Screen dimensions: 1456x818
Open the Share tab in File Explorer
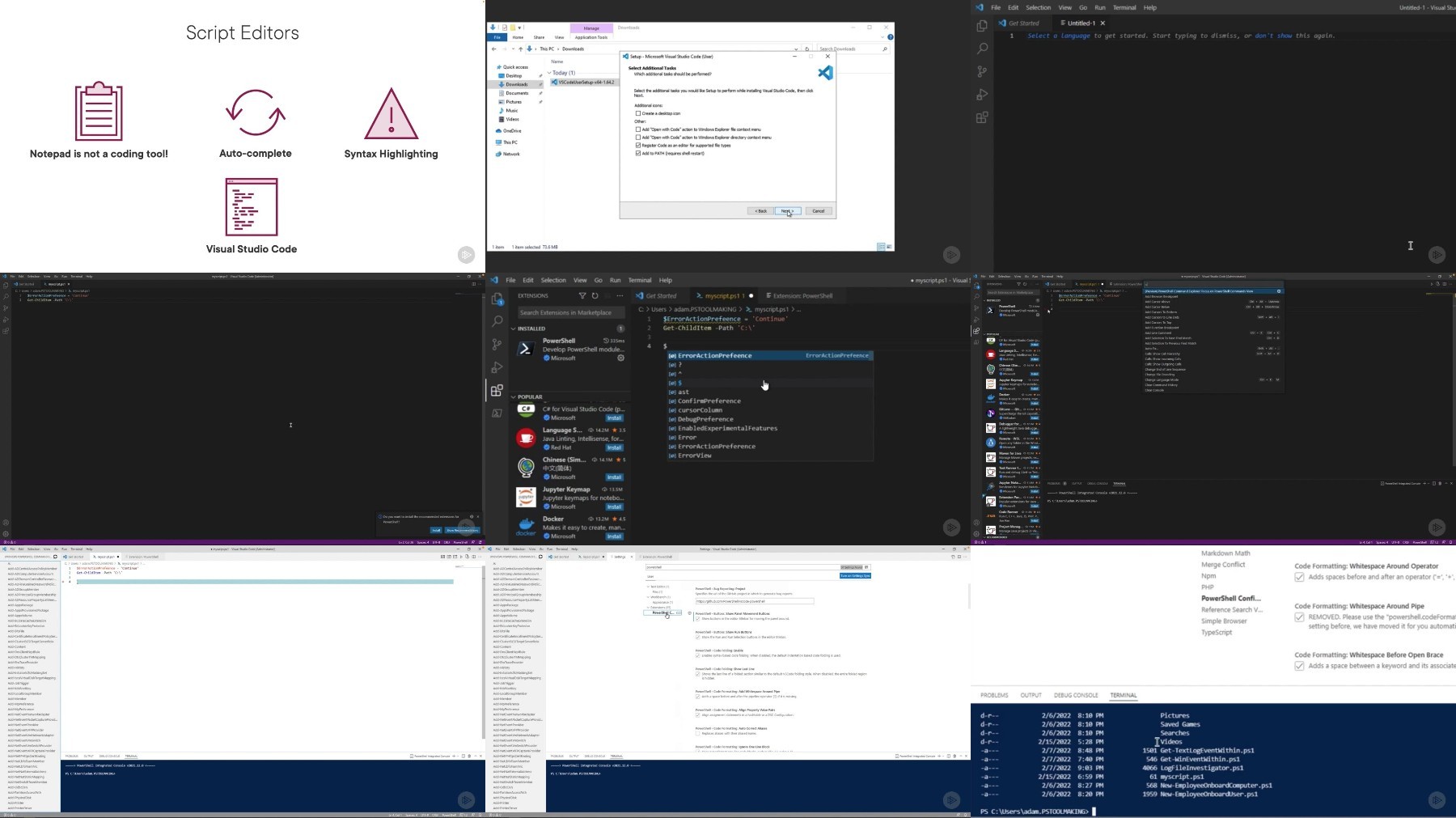click(x=539, y=37)
